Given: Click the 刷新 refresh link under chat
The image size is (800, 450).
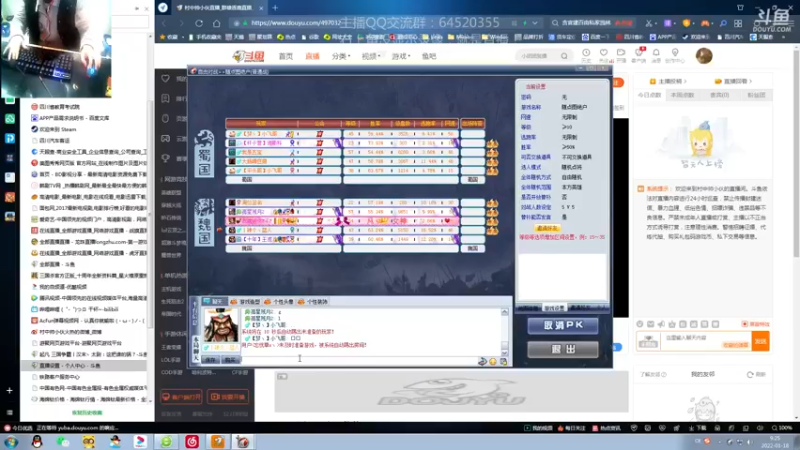Looking at the screenshot, I should pos(758,374).
